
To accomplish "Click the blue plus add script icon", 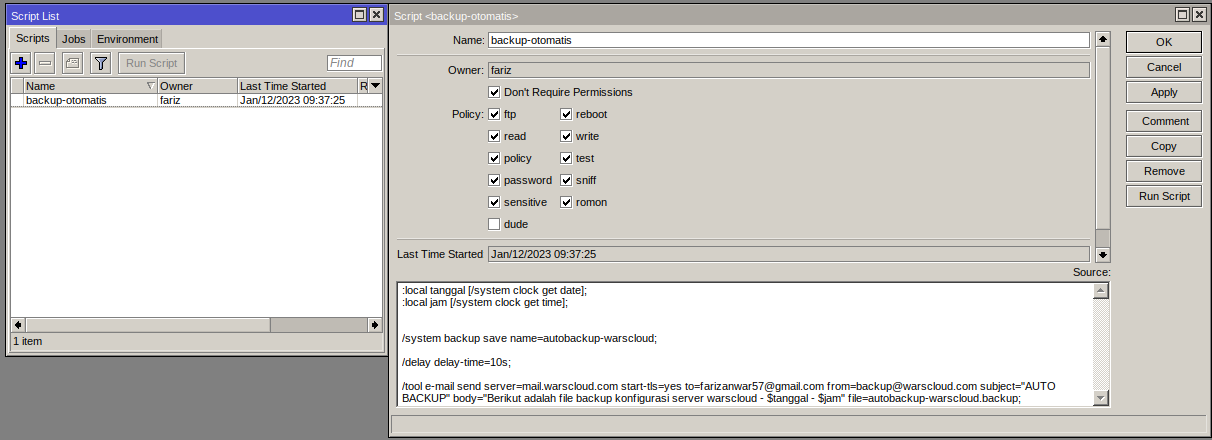I will (x=21, y=63).
